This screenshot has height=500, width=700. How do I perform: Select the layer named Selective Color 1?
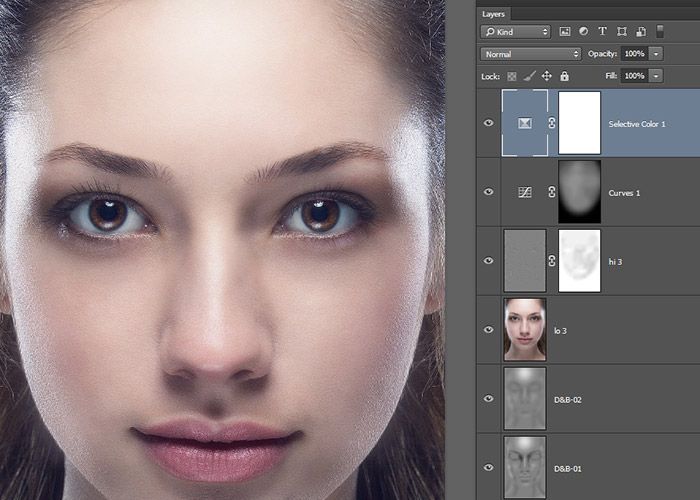tap(637, 124)
